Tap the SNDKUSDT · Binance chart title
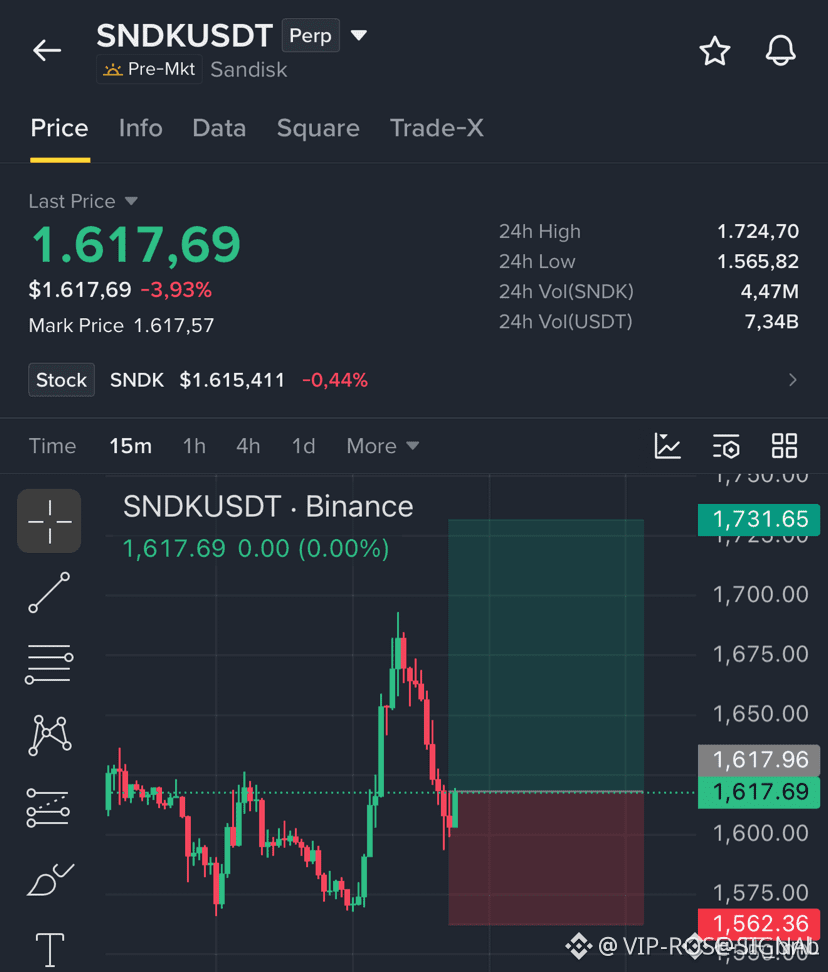Image resolution: width=828 pixels, height=972 pixels. click(268, 506)
